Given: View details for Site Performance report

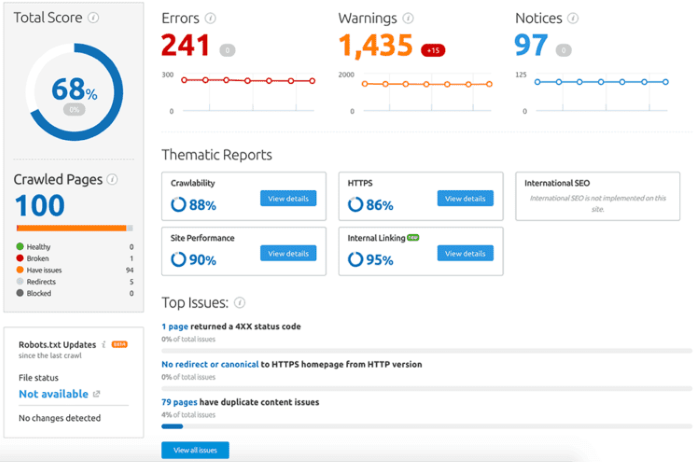Looking at the screenshot, I should (x=288, y=253).
